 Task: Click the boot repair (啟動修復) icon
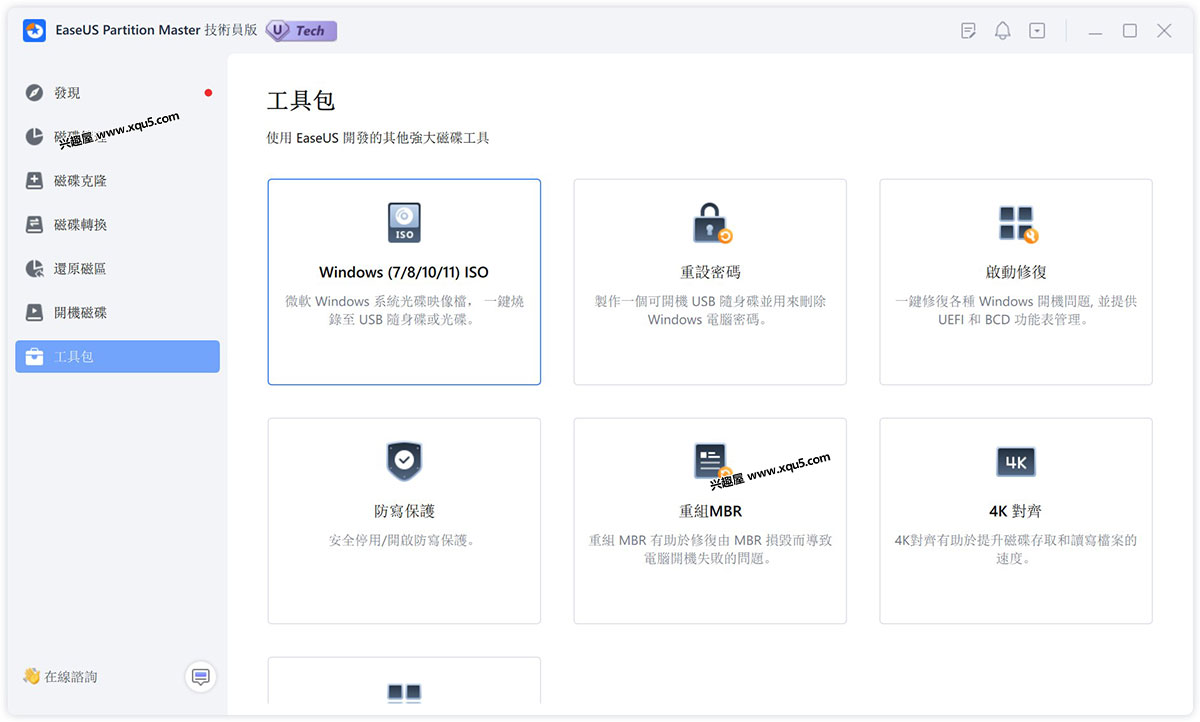[x=1016, y=223]
